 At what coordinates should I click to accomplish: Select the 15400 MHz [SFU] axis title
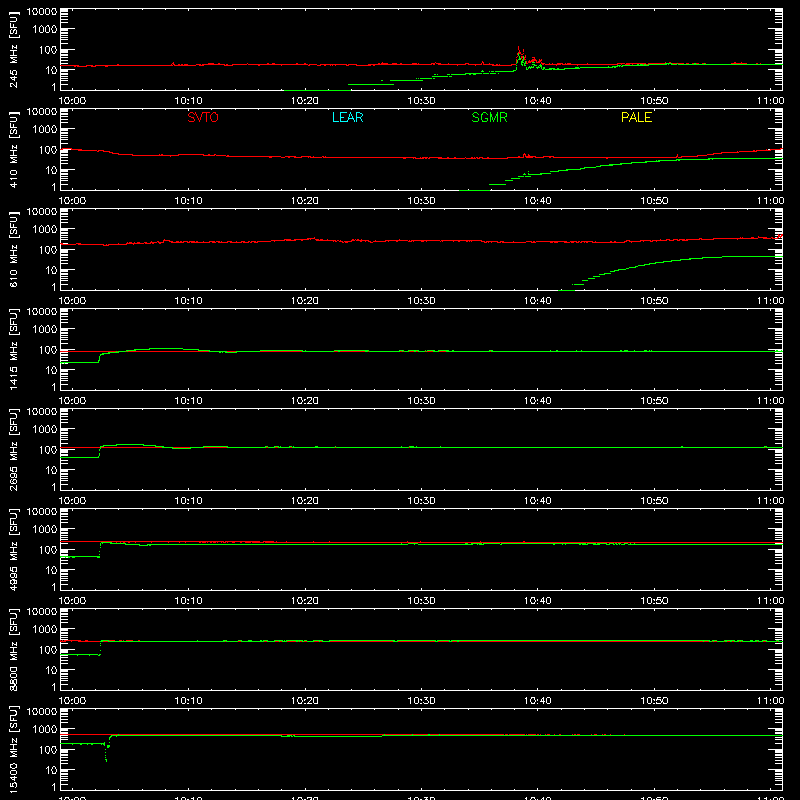coord(13,749)
